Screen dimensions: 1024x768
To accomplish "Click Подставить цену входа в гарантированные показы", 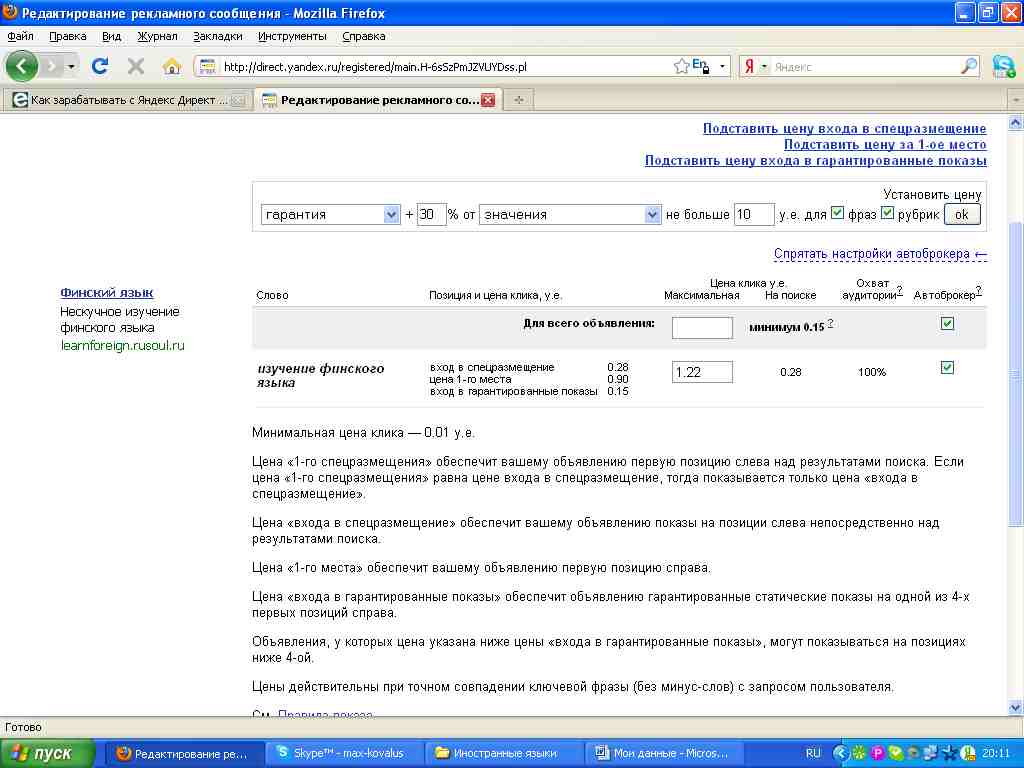I will (x=816, y=161).
